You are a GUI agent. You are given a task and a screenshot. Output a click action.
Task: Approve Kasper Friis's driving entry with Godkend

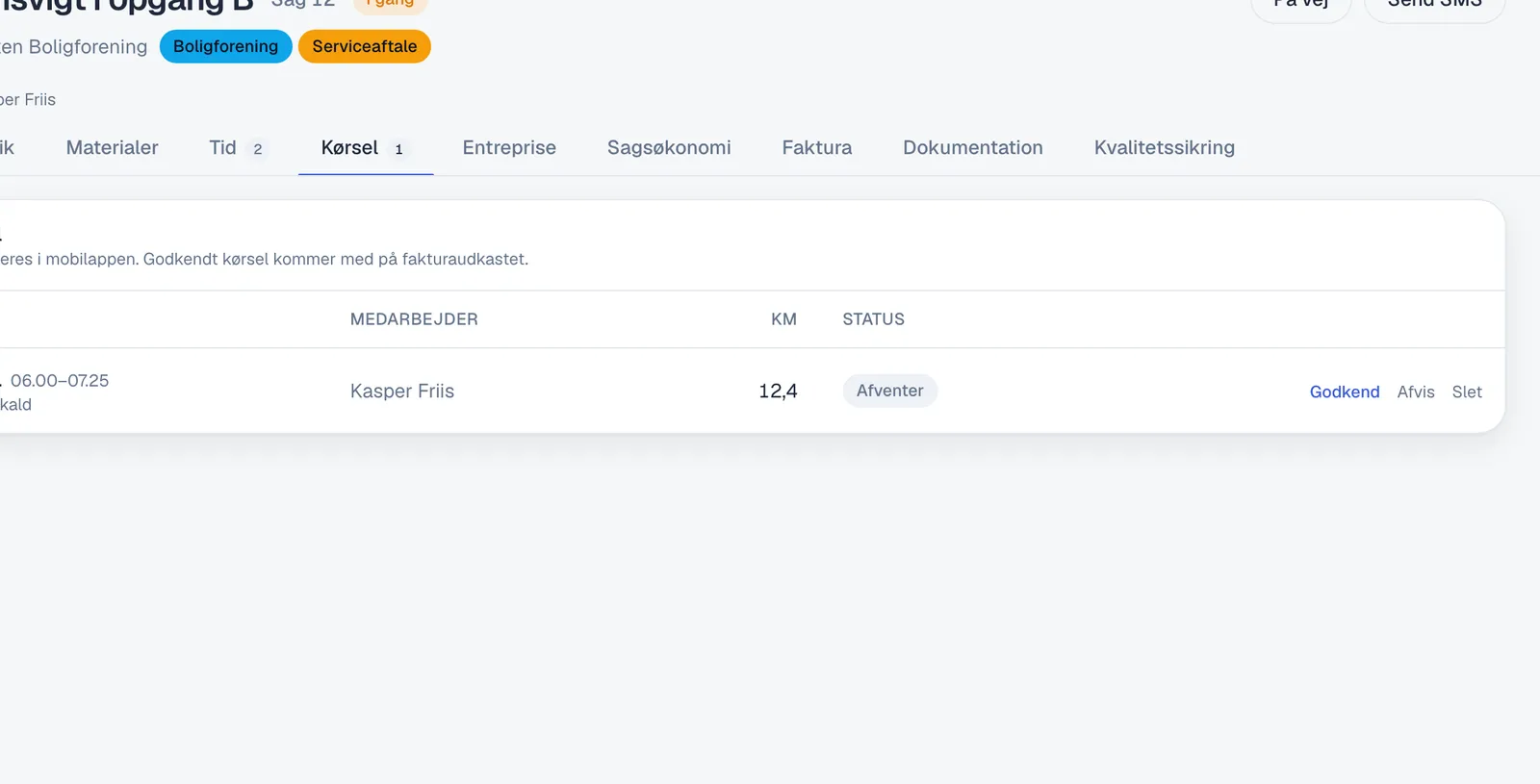[x=1345, y=392]
